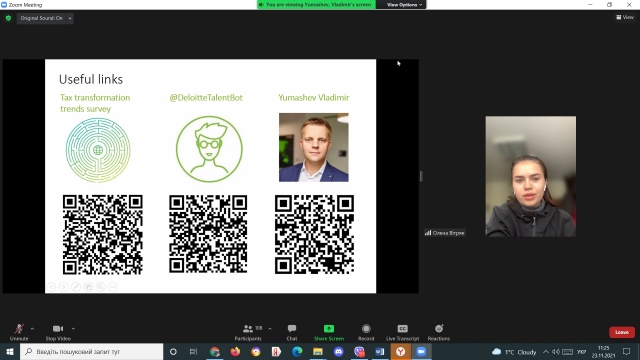Click the Windows taskbar search box

(91, 351)
